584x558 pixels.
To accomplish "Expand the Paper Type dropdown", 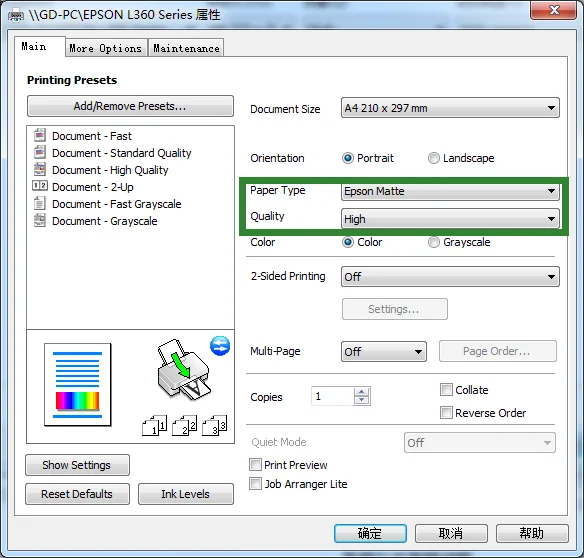I will pos(450,191).
